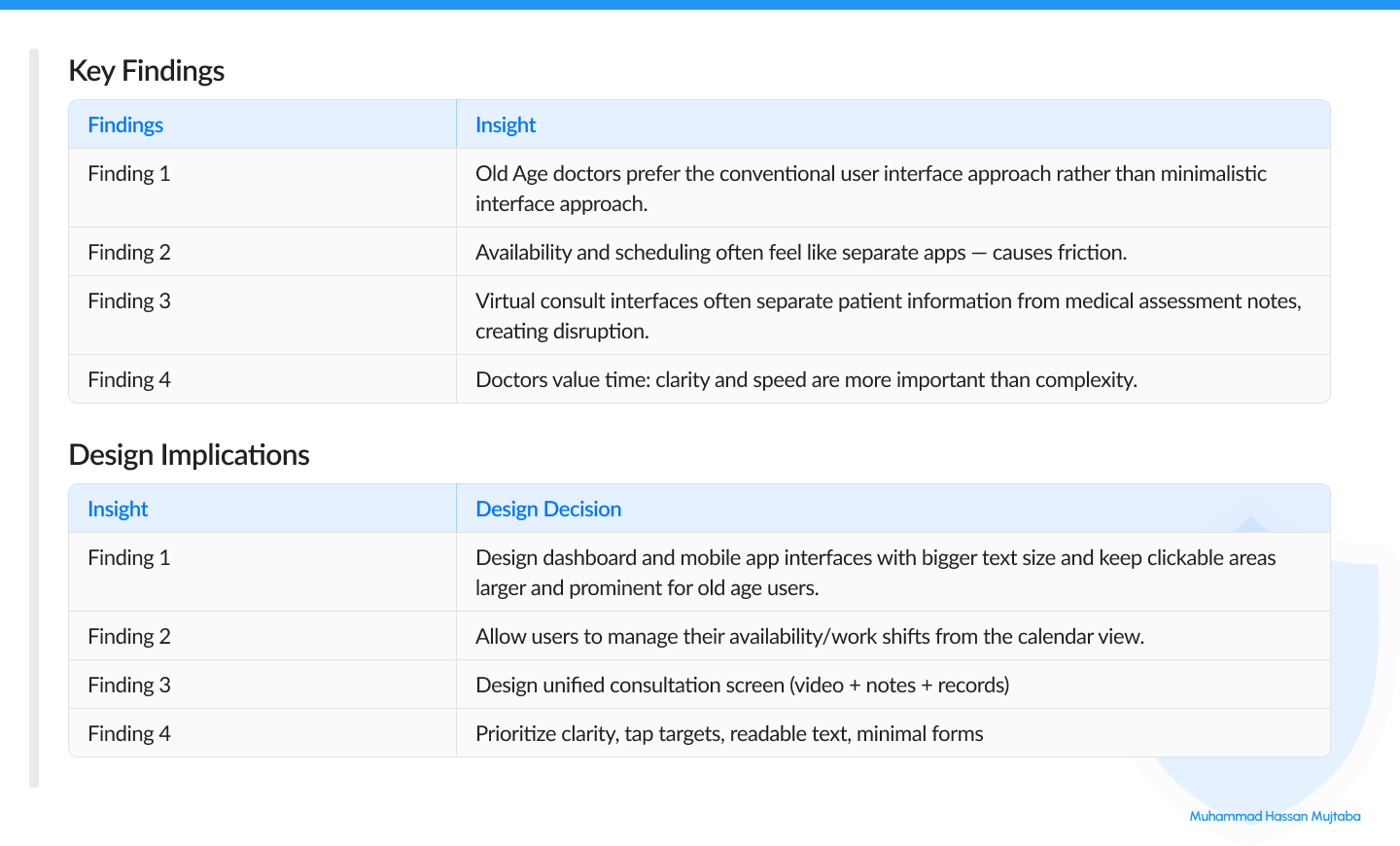Select the "Design Decision" column header
Image resolution: width=1400 pixels, height=846 pixels.
[x=547, y=508]
